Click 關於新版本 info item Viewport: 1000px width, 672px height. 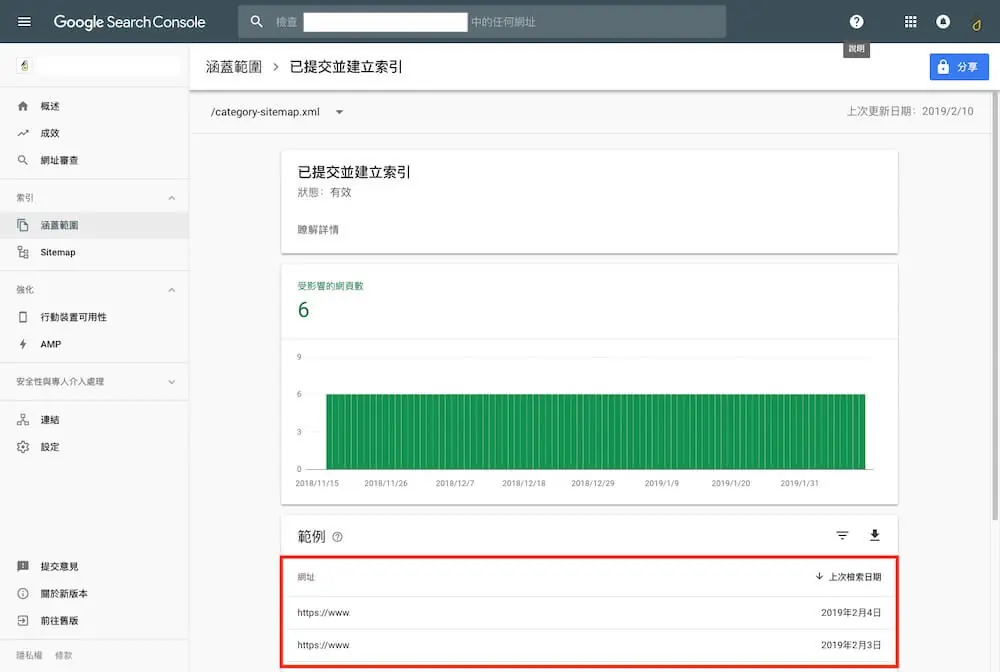tap(94, 594)
